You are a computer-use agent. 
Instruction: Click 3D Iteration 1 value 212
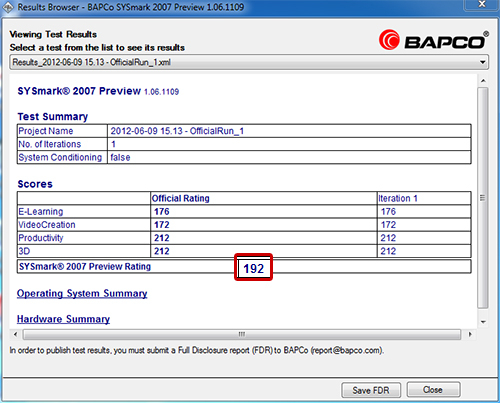click(x=388, y=251)
